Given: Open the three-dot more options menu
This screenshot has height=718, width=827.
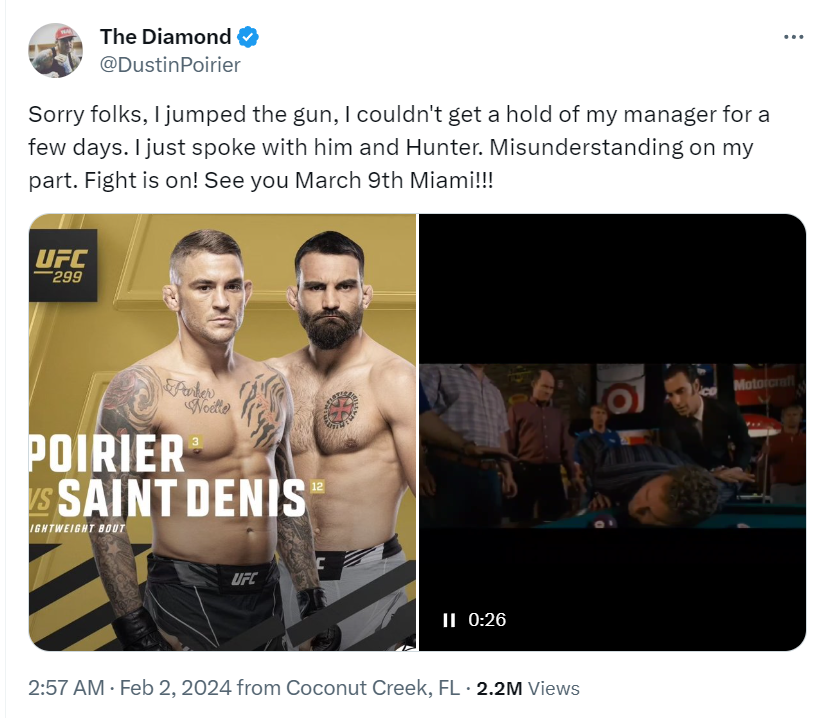Looking at the screenshot, I should point(793,37).
